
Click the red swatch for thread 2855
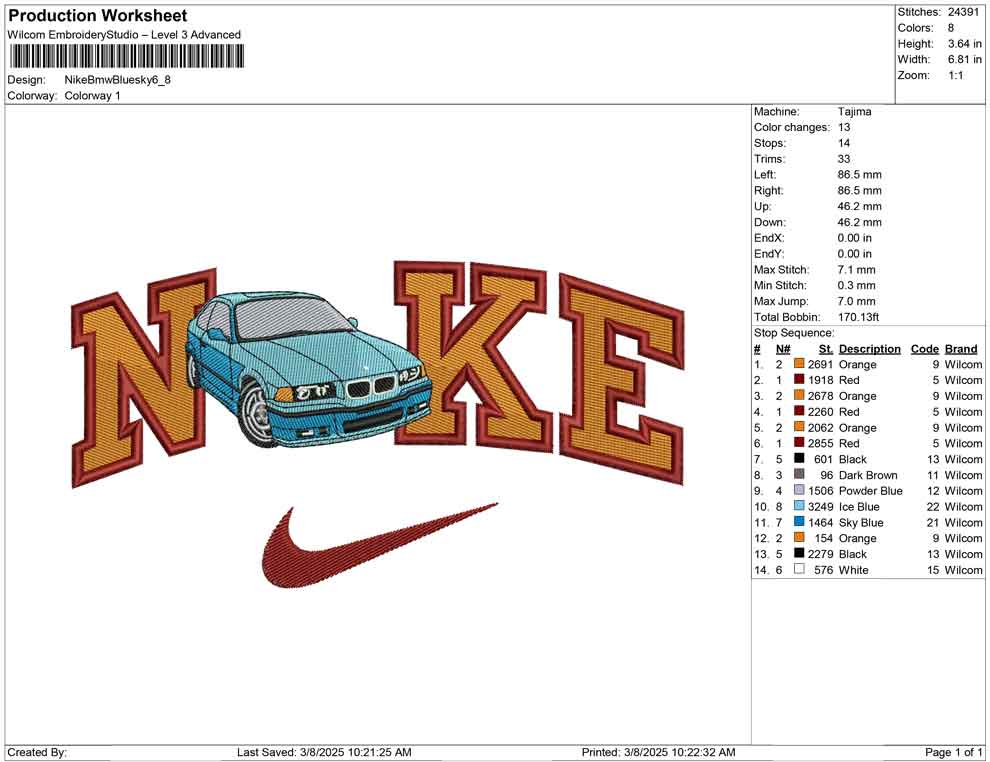(x=799, y=443)
